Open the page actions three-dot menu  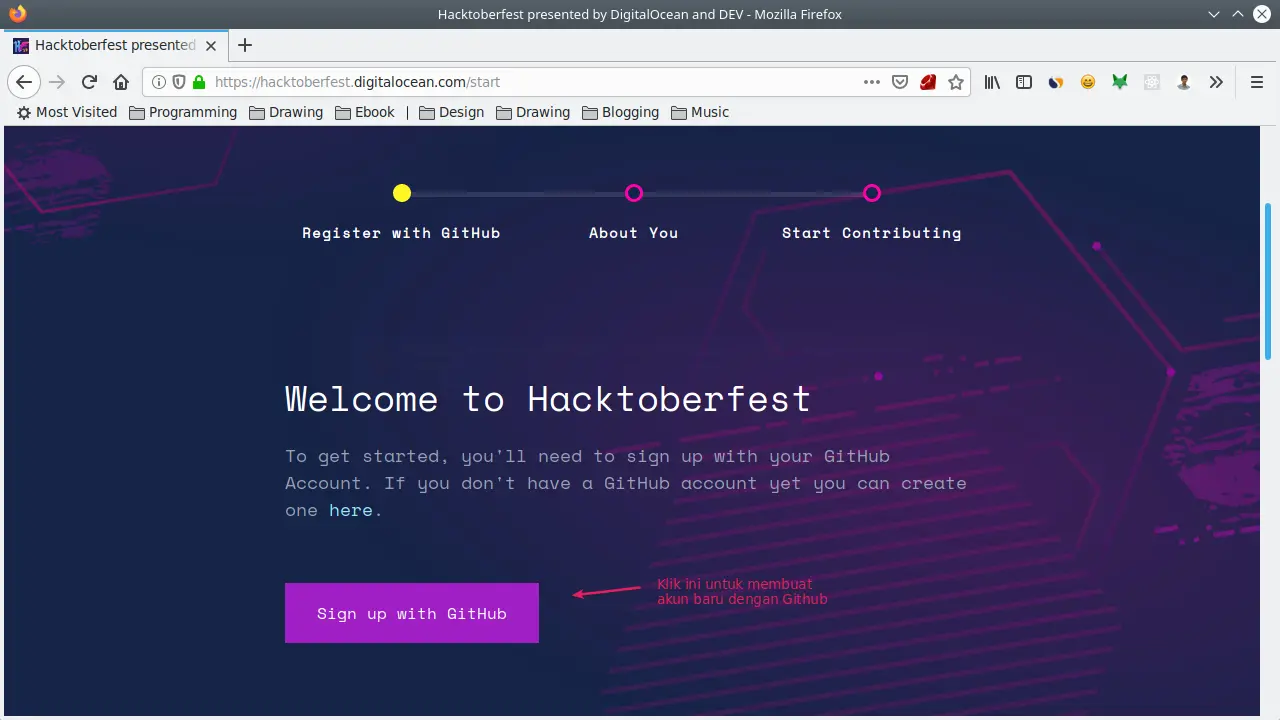click(872, 82)
